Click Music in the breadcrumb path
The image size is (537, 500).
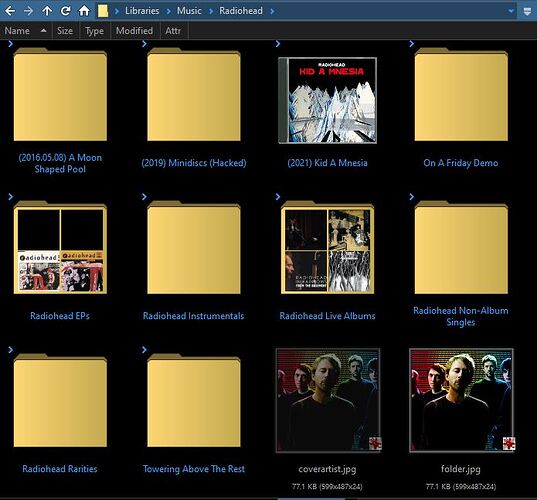click(189, 11)
